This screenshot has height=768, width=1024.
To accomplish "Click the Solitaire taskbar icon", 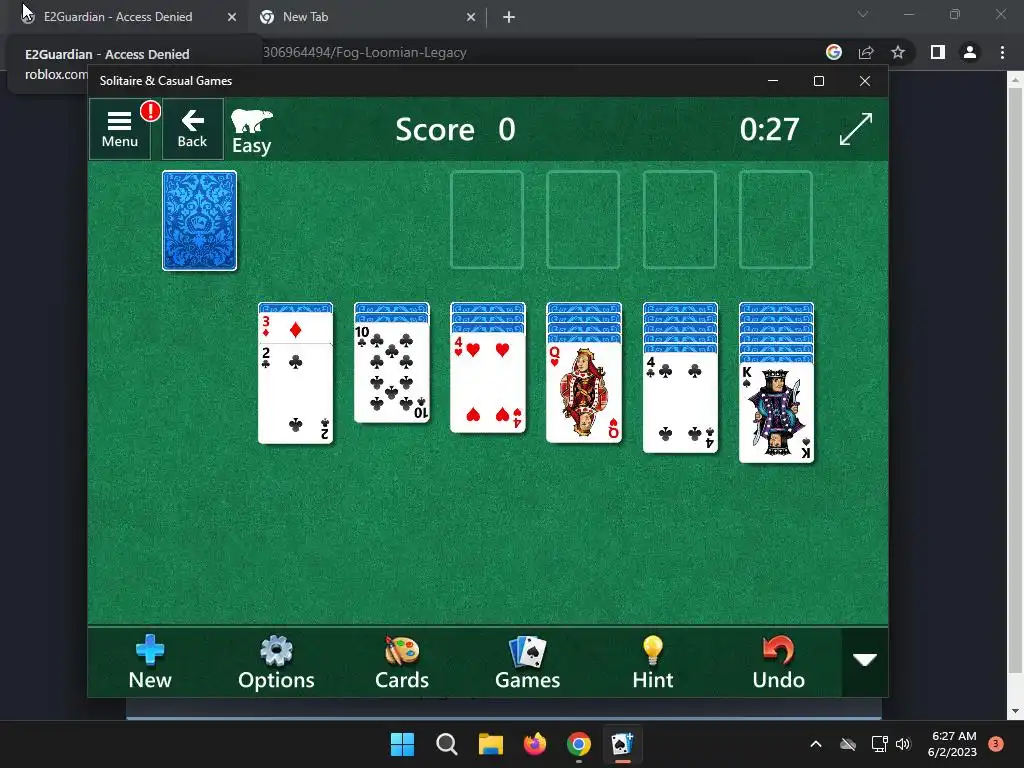I will 622,744.
